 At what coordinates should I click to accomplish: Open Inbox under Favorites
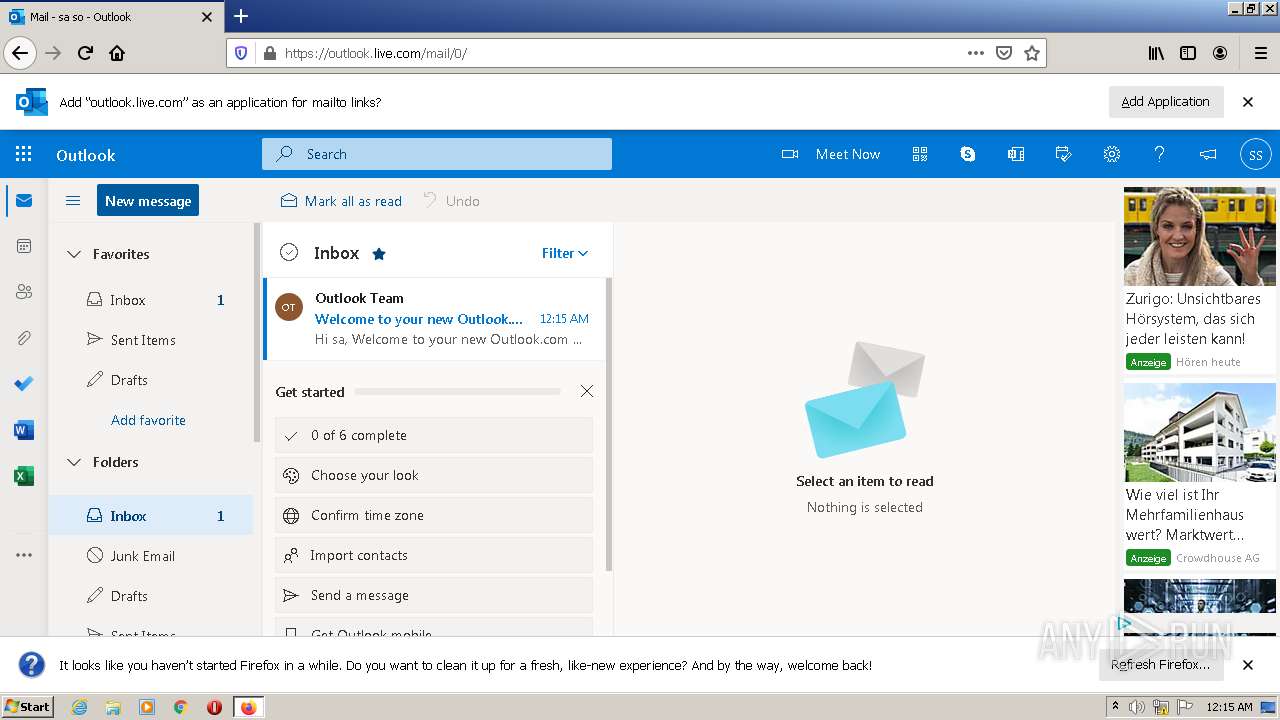point(151,300)
